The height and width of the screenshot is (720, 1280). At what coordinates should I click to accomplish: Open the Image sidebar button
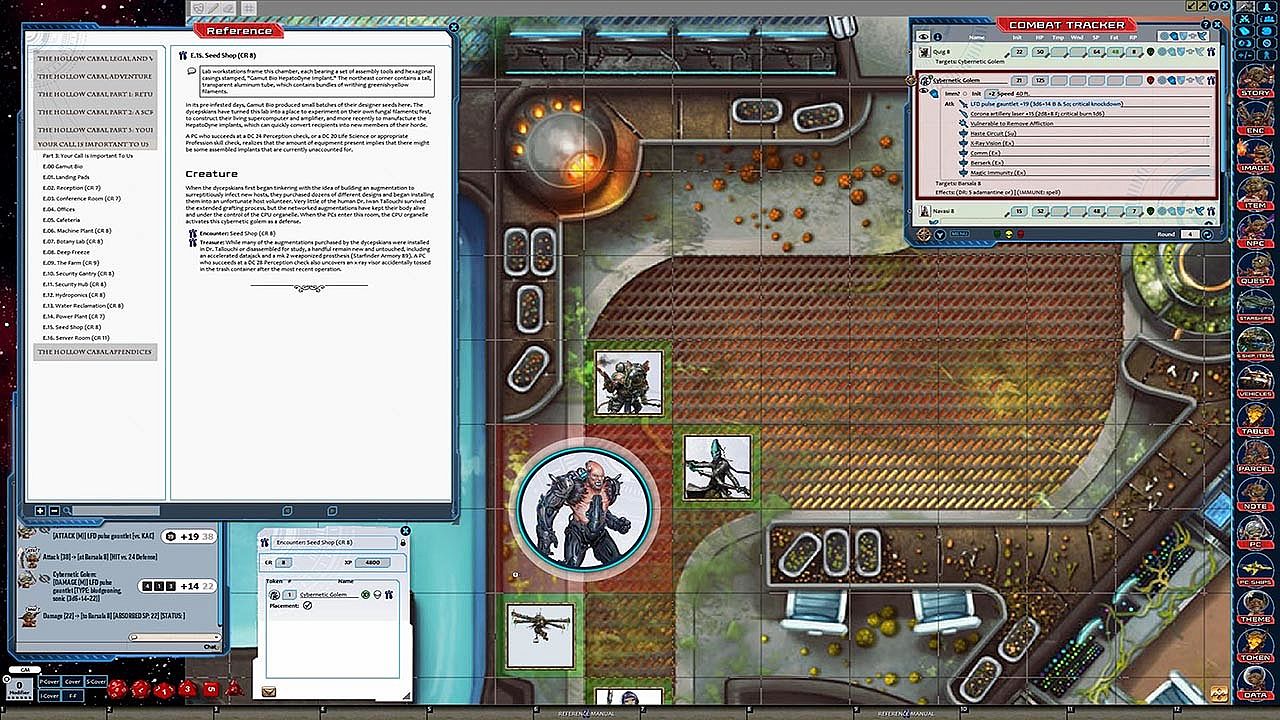[1255, 154]
